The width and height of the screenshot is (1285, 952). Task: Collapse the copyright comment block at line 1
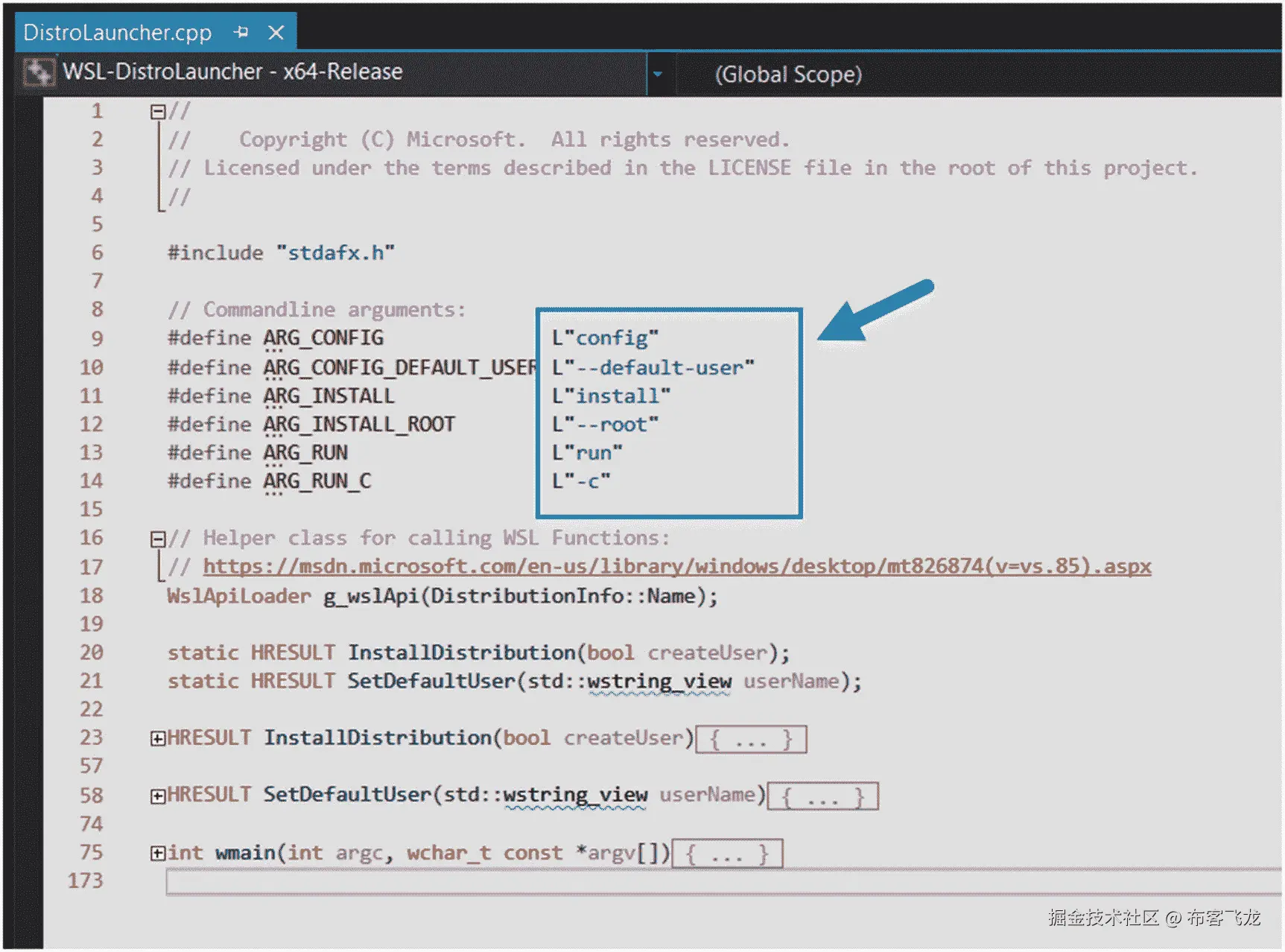click(x=158, y=112)
